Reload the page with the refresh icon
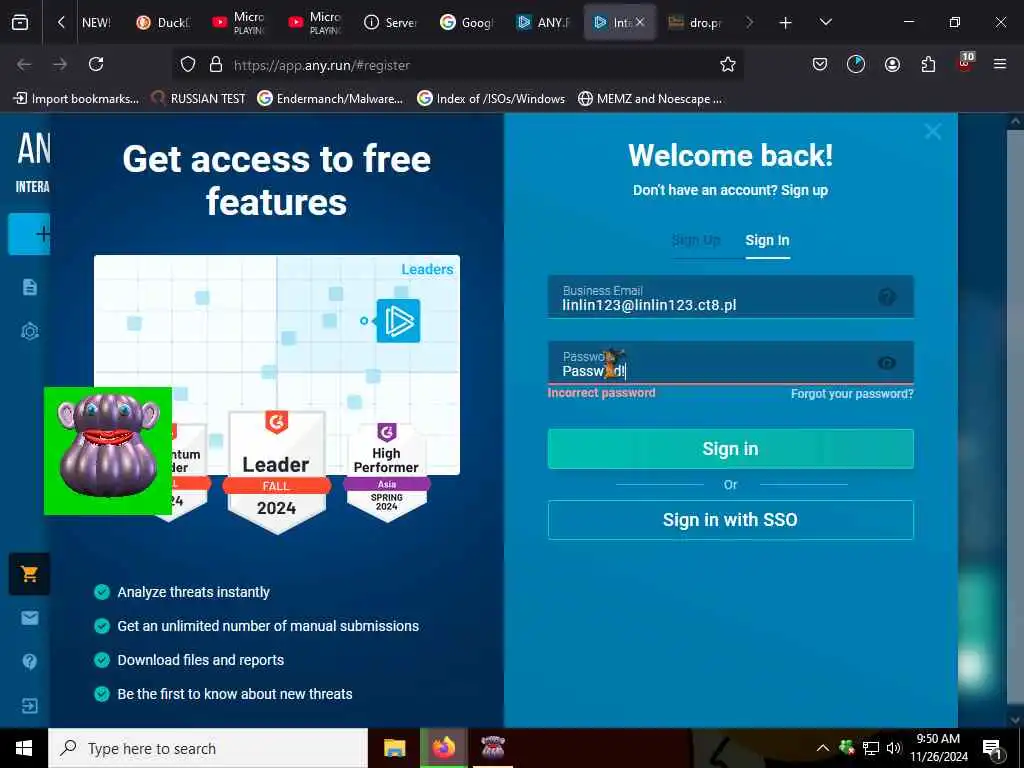 [x=96, y=64]
